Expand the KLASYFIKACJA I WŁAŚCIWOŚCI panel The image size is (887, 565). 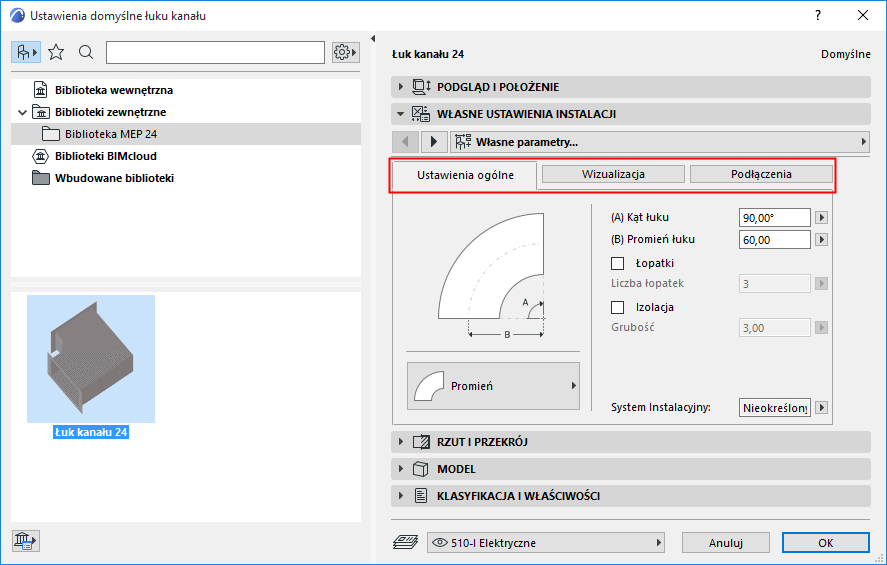point(401,496)
